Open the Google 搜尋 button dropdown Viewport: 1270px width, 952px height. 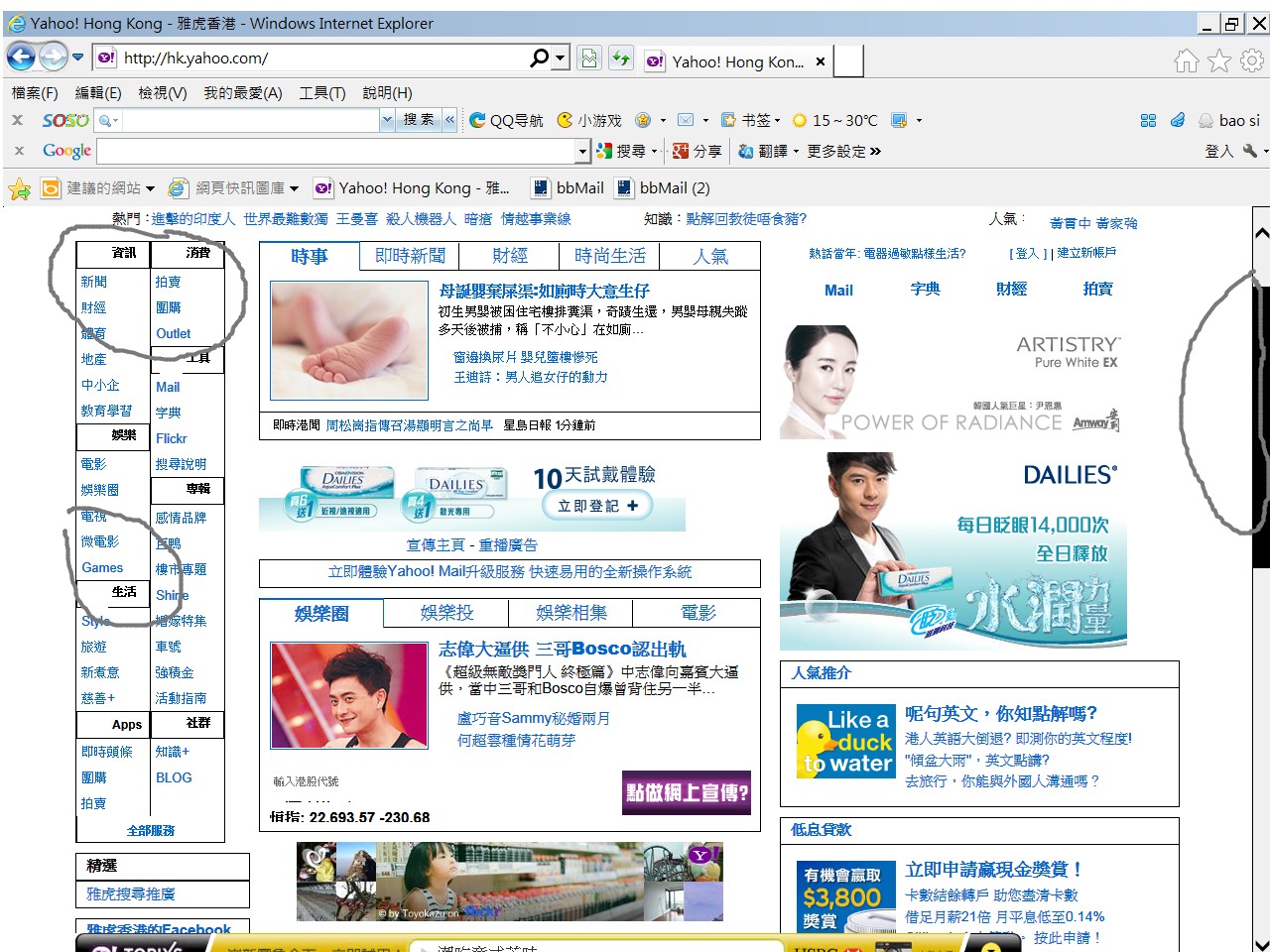point(654,152)
